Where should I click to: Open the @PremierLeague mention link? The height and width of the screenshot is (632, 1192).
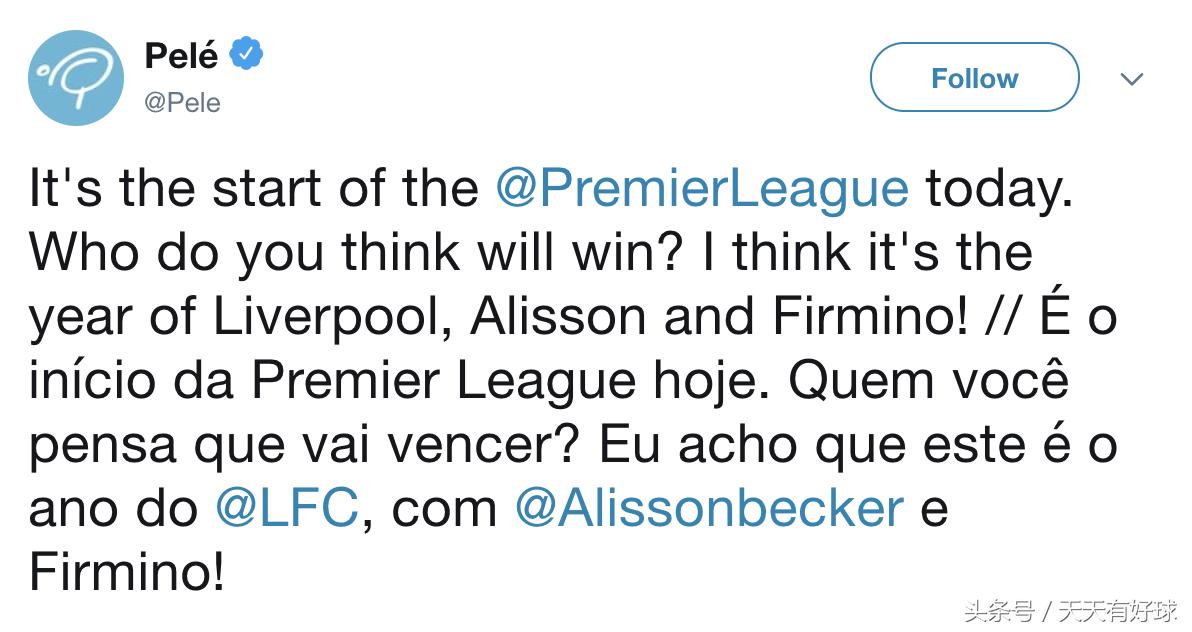pos(701,189)
